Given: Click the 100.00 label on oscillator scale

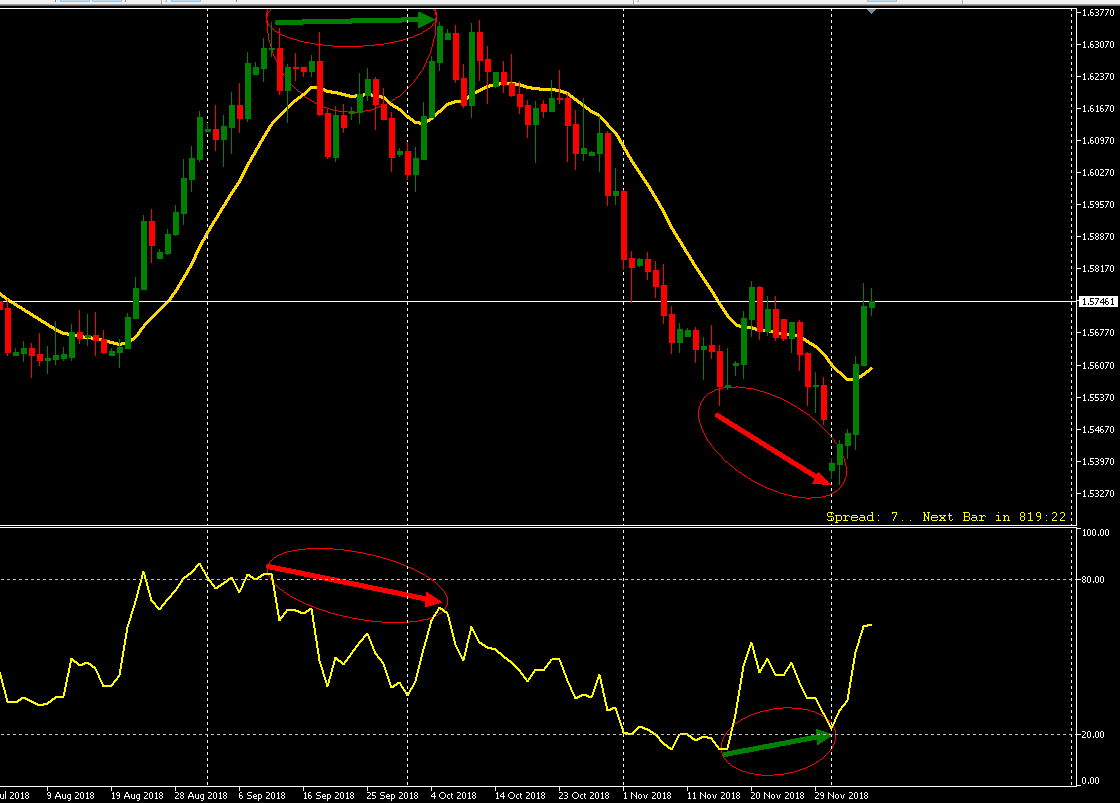Looking at the screenshot, I should point(1093,534).
